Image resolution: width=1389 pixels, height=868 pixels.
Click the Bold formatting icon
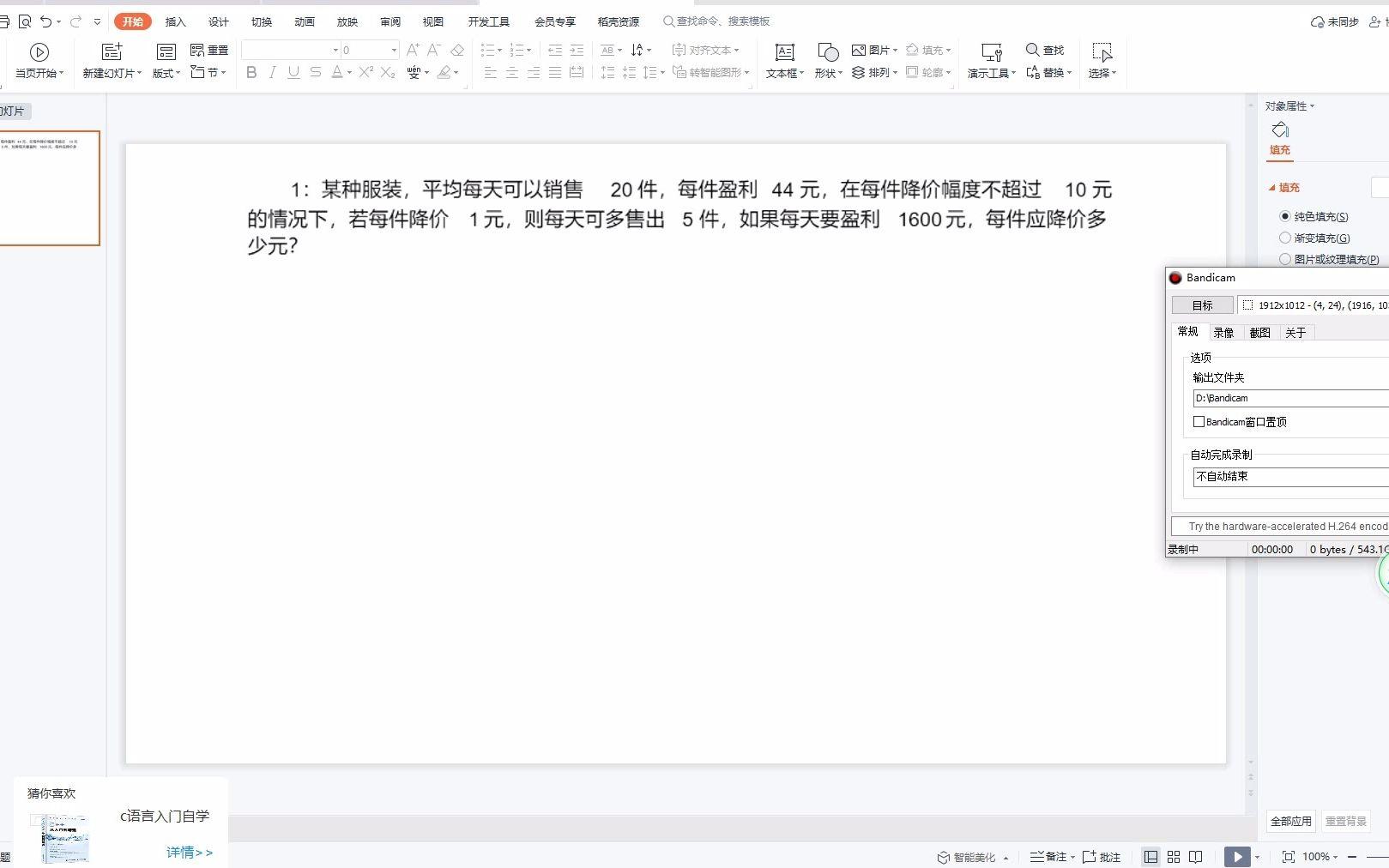(x=251, y=73)
